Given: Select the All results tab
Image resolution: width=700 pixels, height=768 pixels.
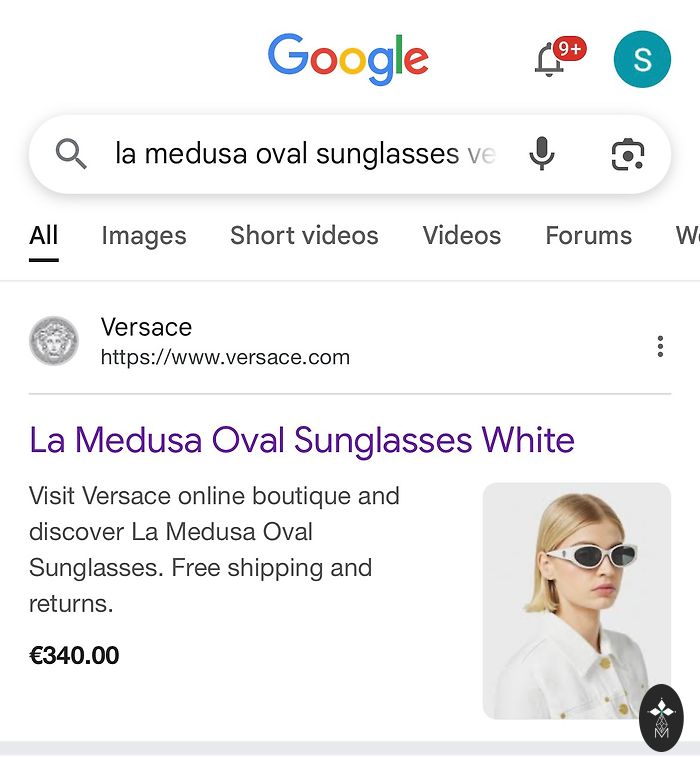Looking at the screenshot, I should [x=44, y=236].
